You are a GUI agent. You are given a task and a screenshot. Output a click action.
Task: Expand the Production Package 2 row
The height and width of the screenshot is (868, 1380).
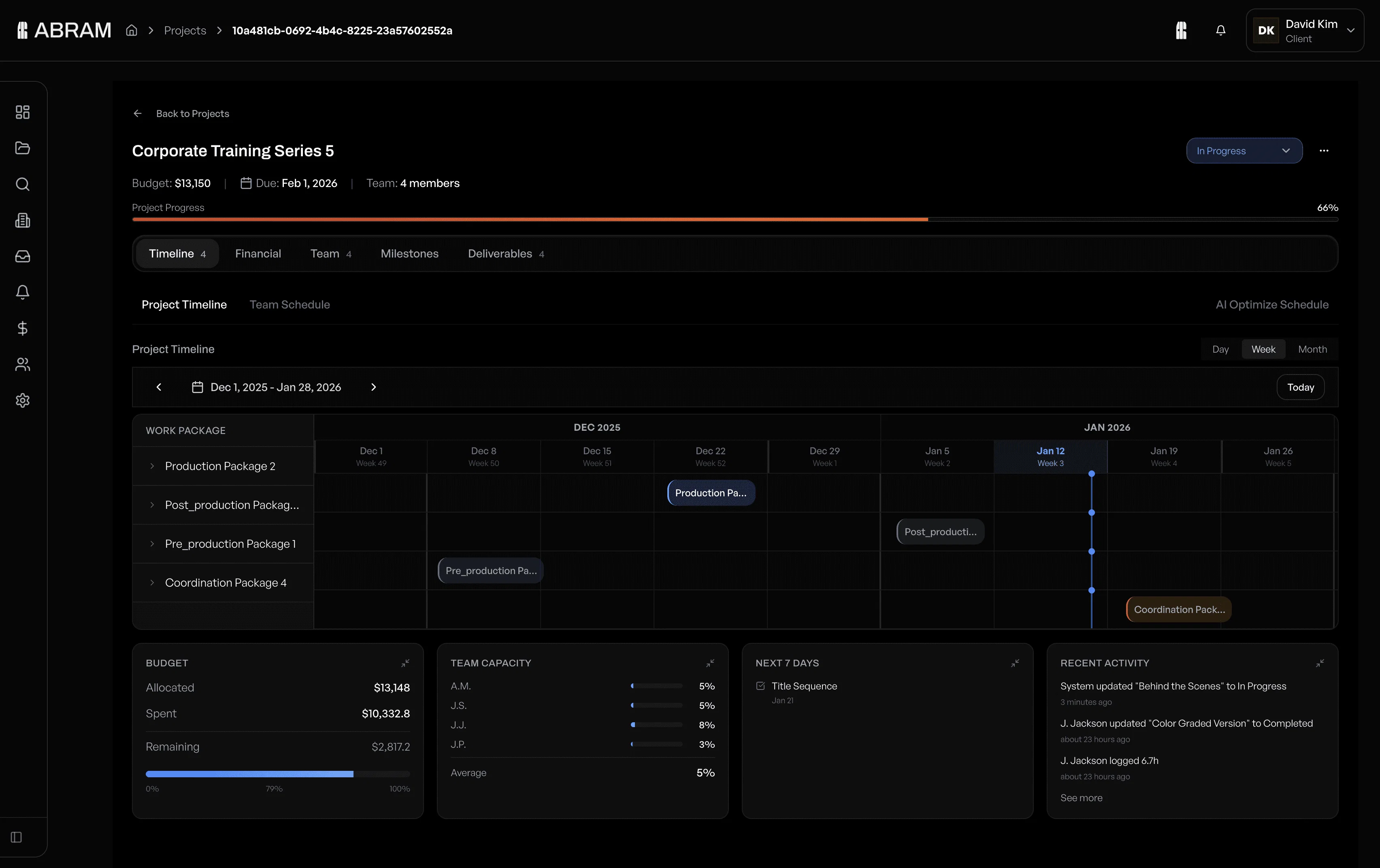point(152,466)
